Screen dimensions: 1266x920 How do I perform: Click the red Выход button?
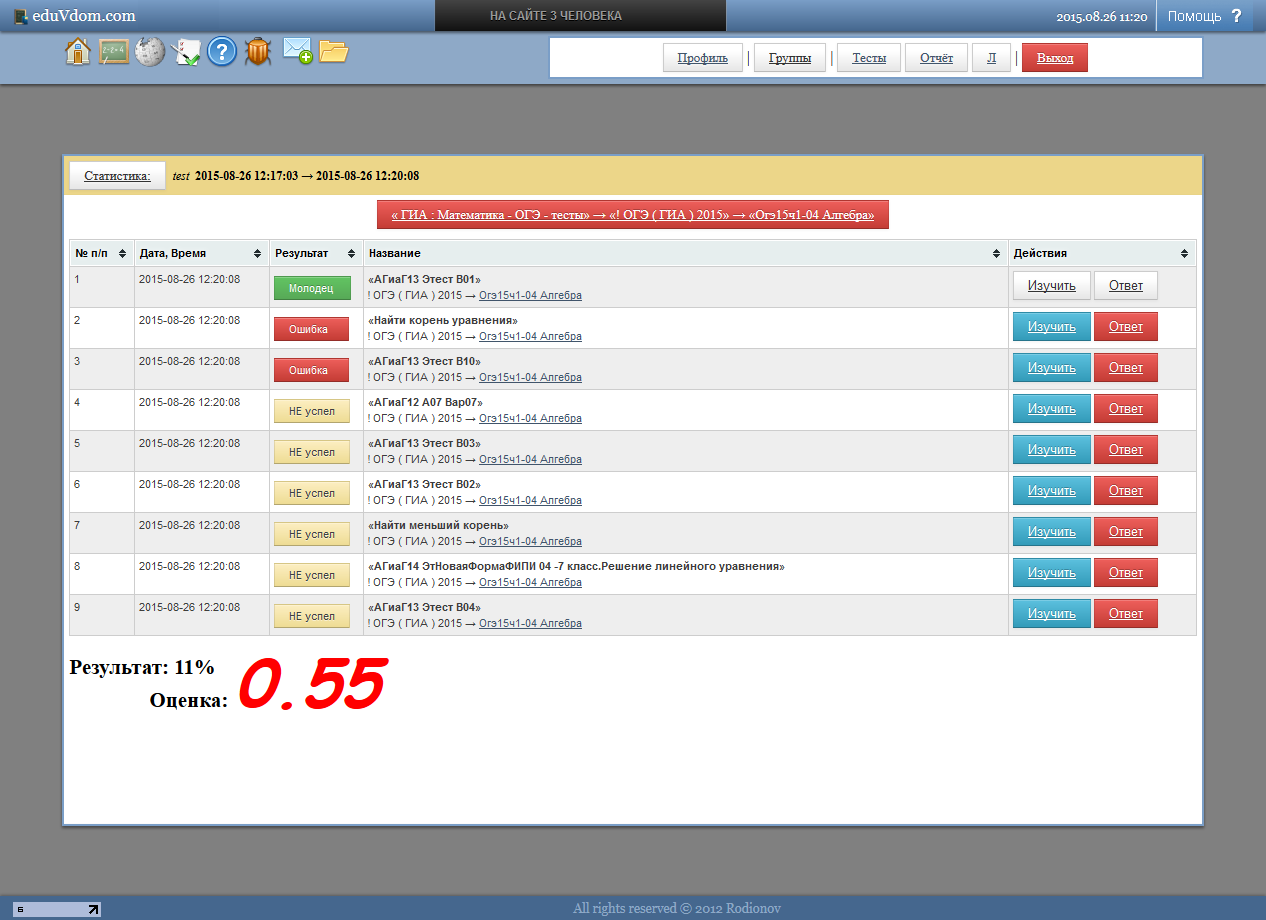click(1054, 58)
